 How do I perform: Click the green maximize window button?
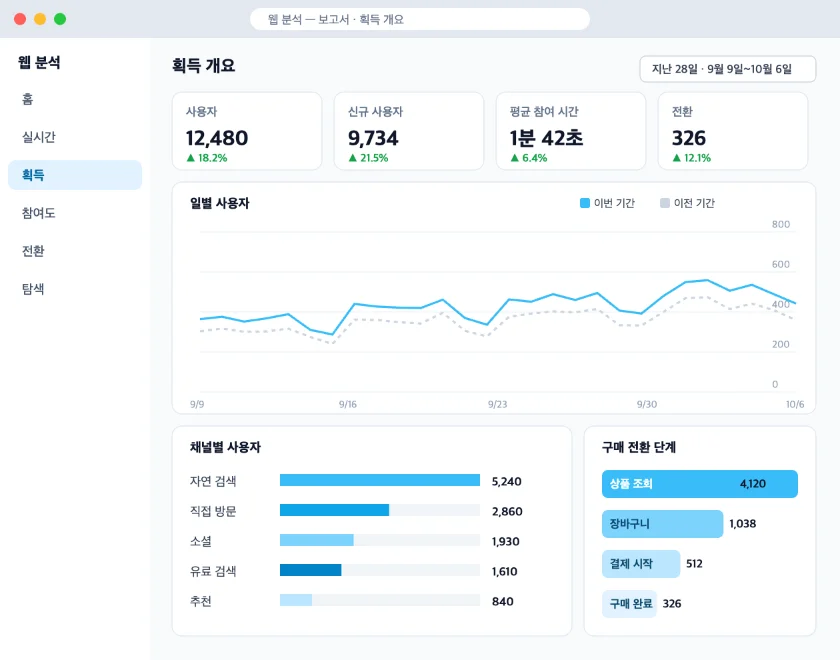pyautogui.click(x=60, y=19)
